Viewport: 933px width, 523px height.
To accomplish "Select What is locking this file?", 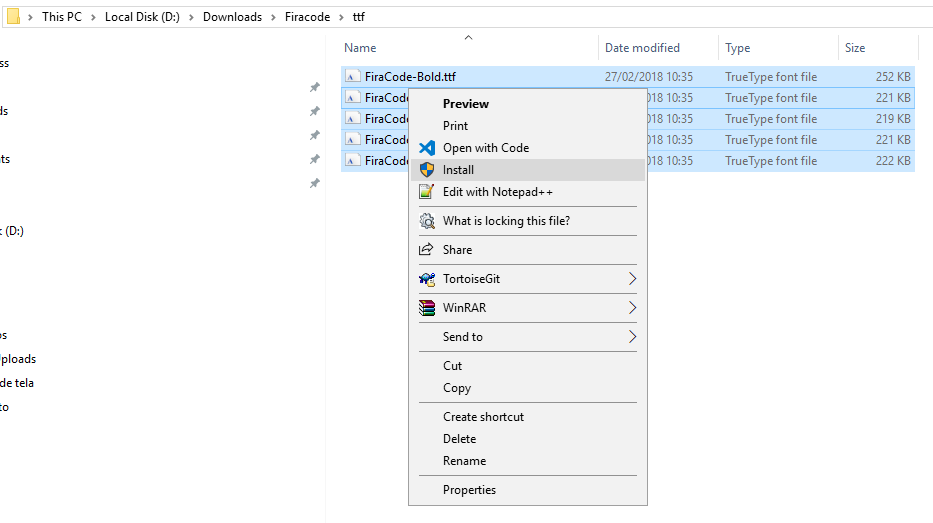I will 527,221.
